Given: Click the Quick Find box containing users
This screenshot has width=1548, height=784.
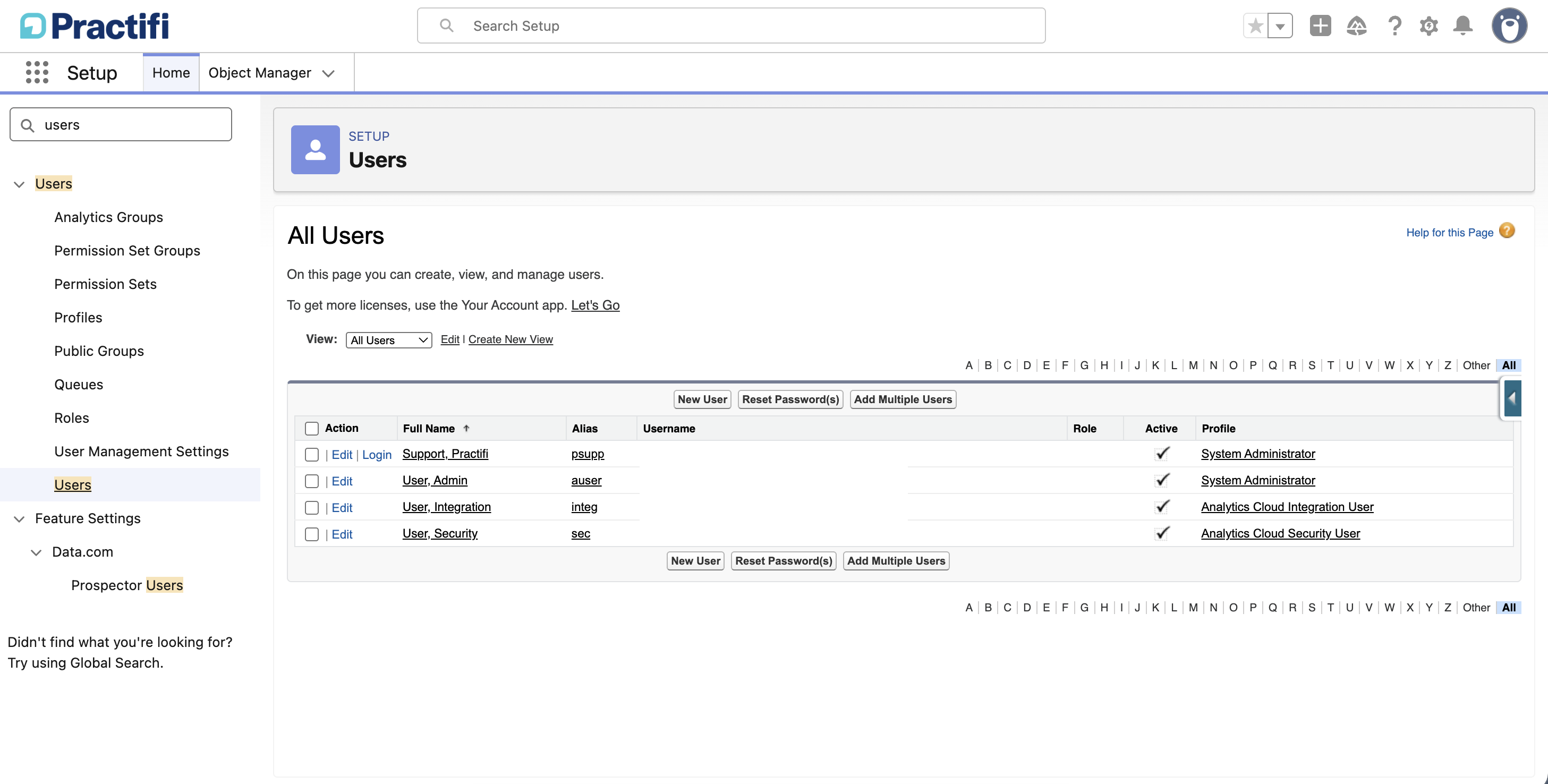Looking at the screenshot, I should coord(121,124).
